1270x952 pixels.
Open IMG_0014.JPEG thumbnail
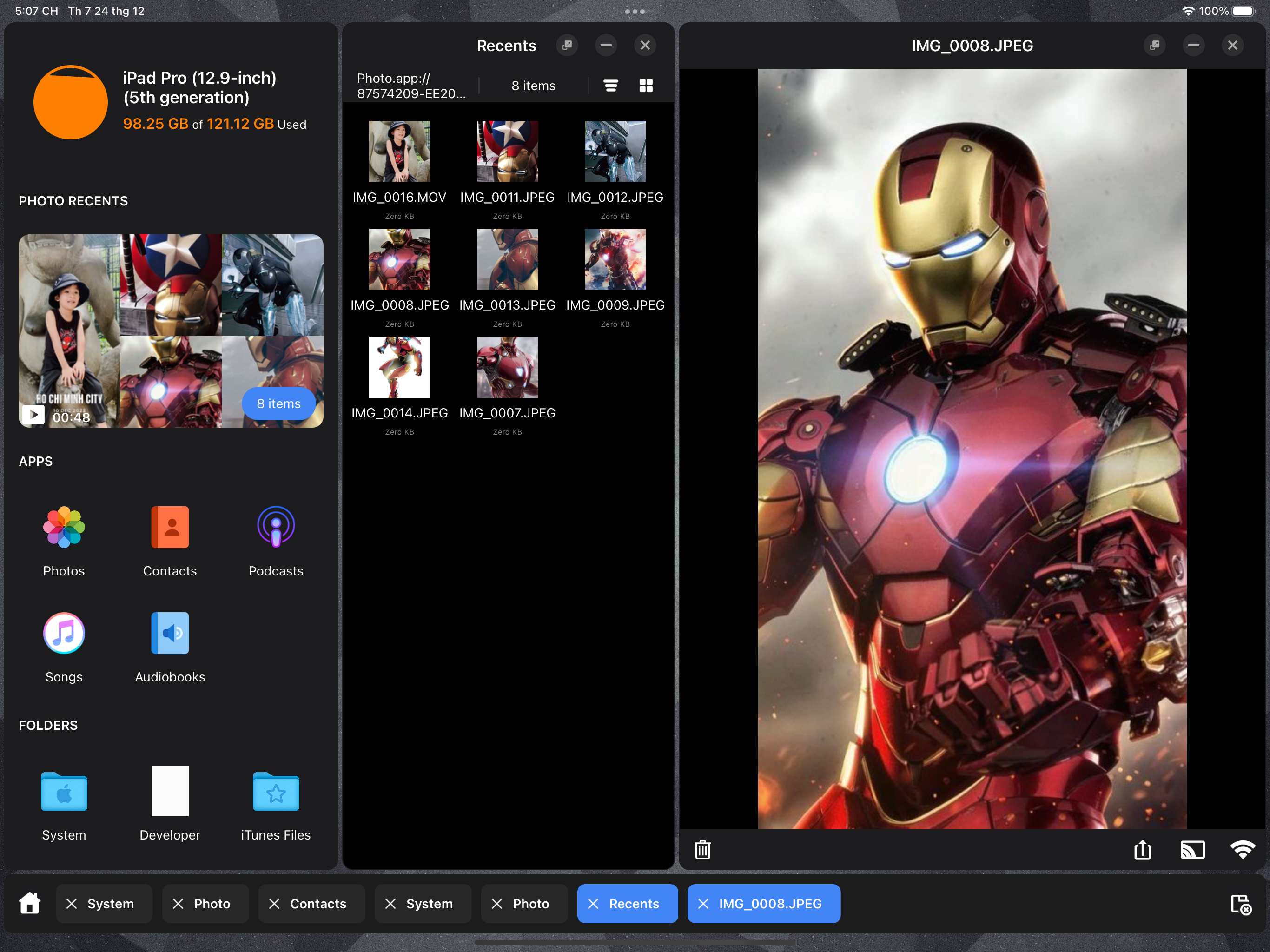pyautogui.click(x=400, y=367)
